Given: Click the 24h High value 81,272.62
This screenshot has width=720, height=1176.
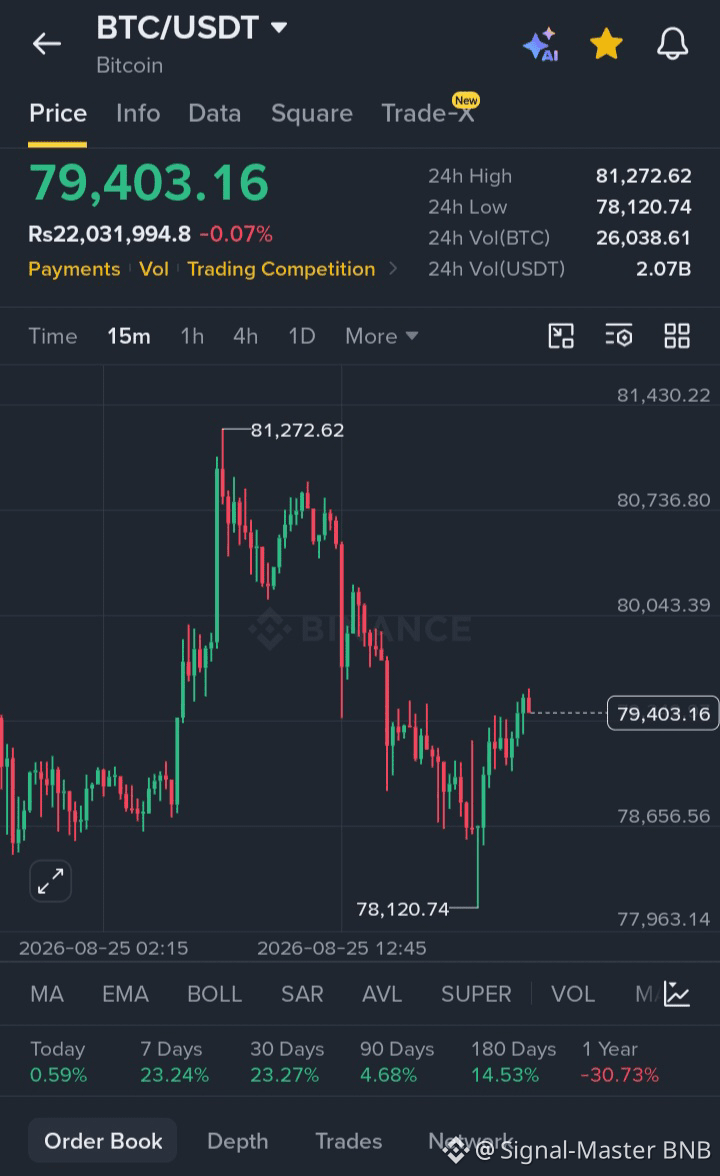Looking at the screenshot, I should pos(644,176).
